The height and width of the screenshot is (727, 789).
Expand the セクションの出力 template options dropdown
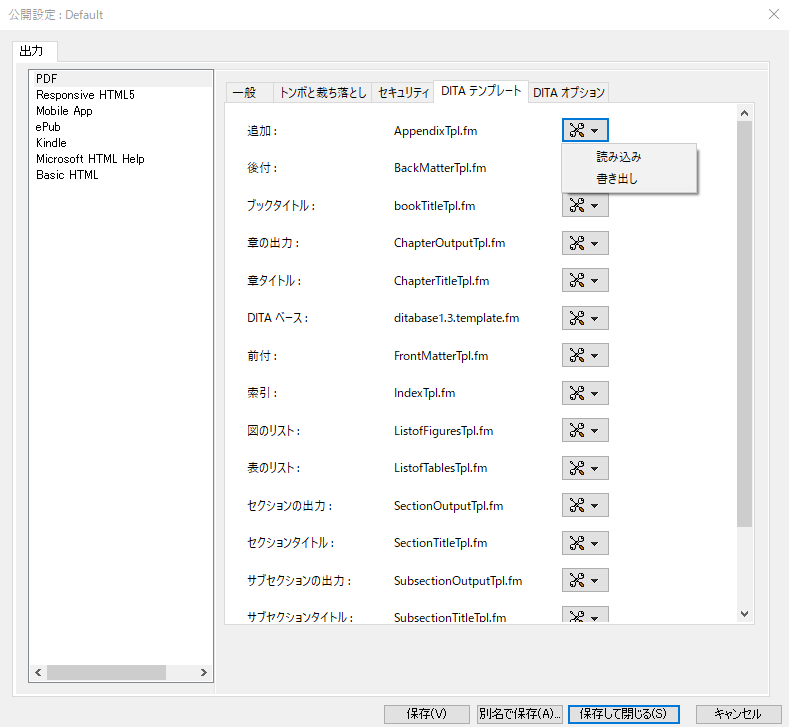coord(585,505)
